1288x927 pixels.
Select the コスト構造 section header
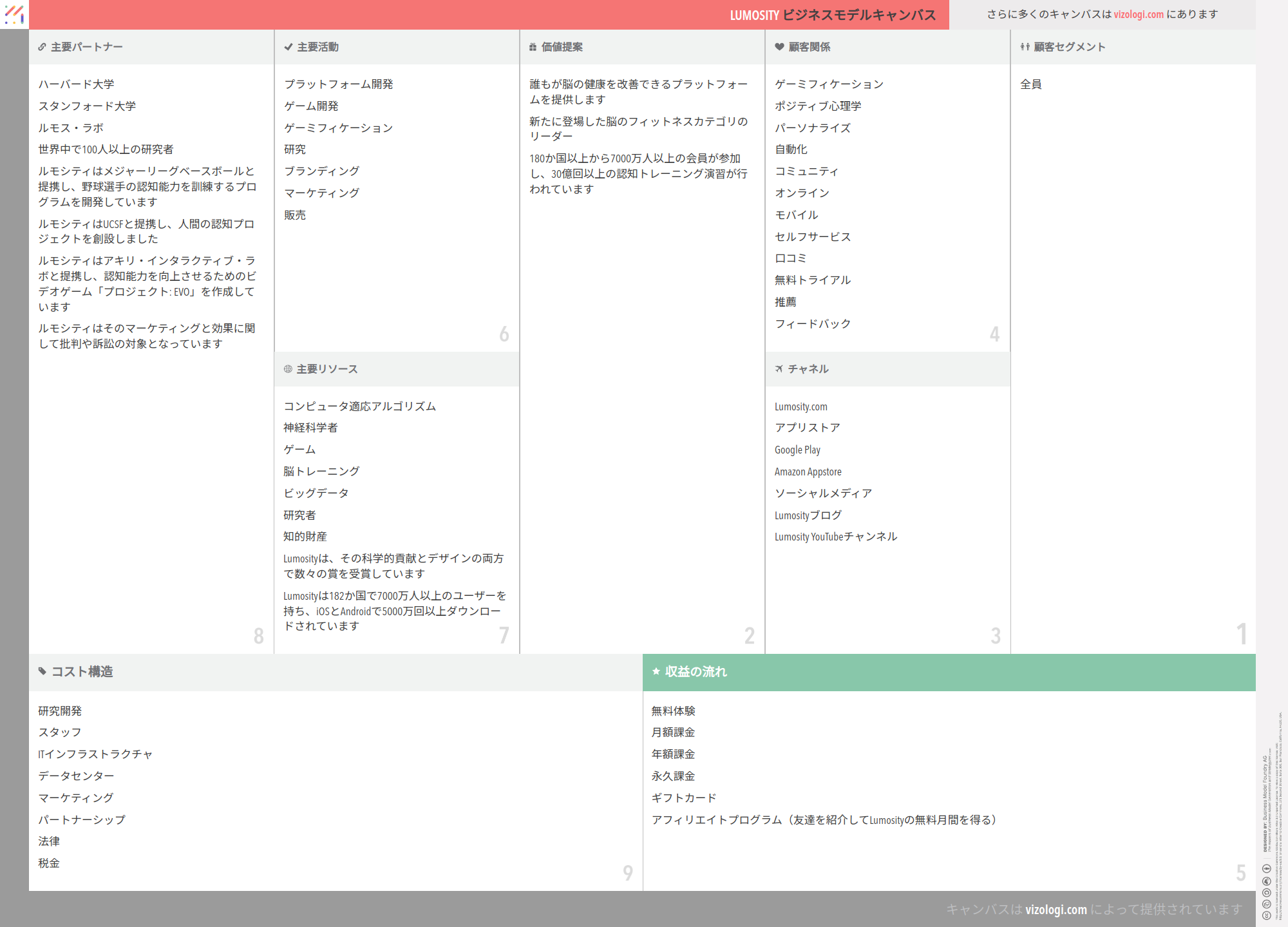[335, 672]
